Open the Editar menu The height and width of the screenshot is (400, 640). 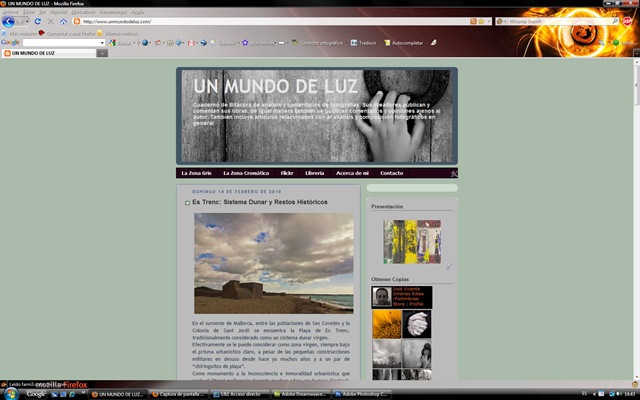click(29, 12)
